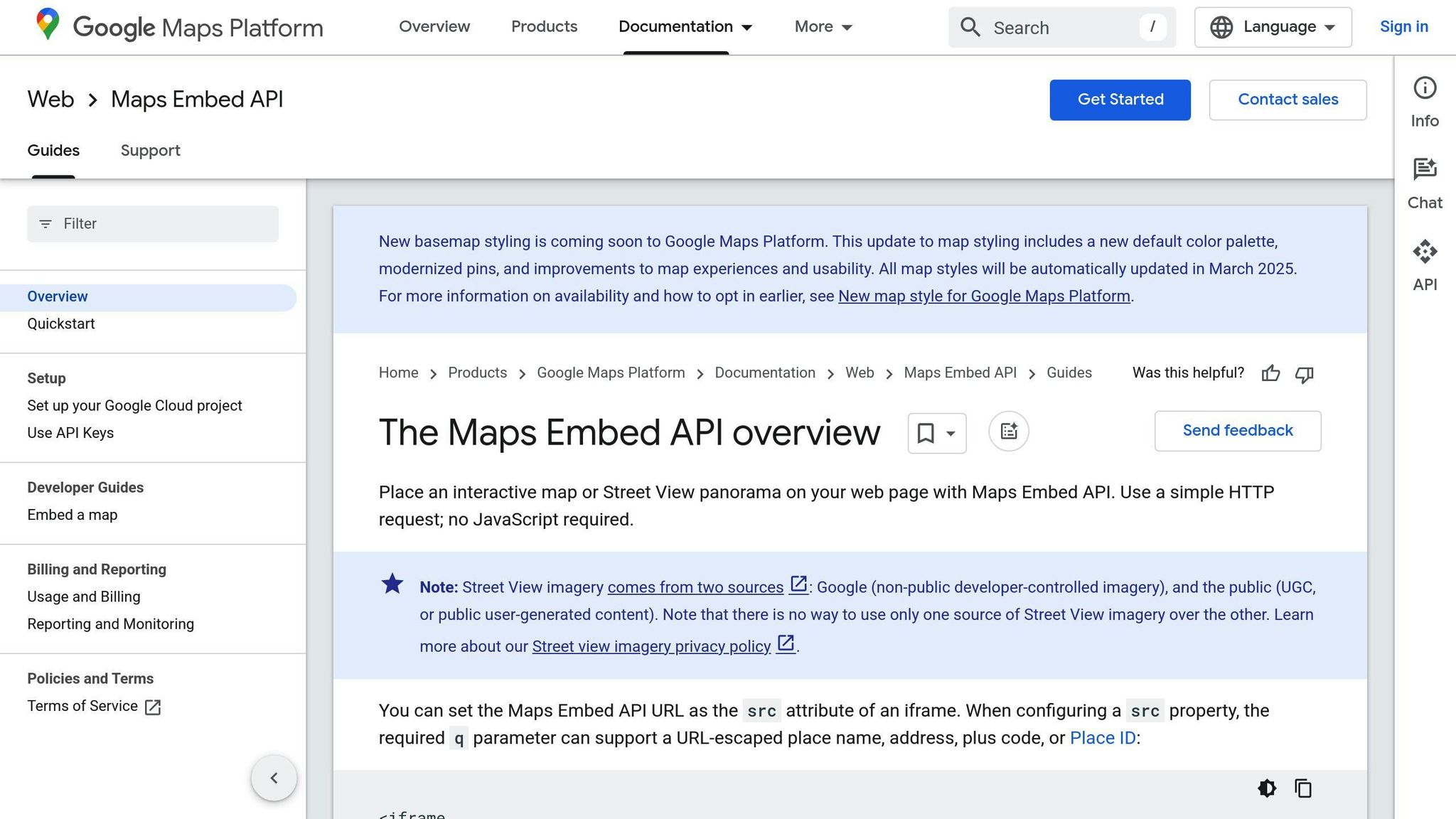Click the globe icon in Language selector
1456x819 pixels.
[x=1221, y=27]
